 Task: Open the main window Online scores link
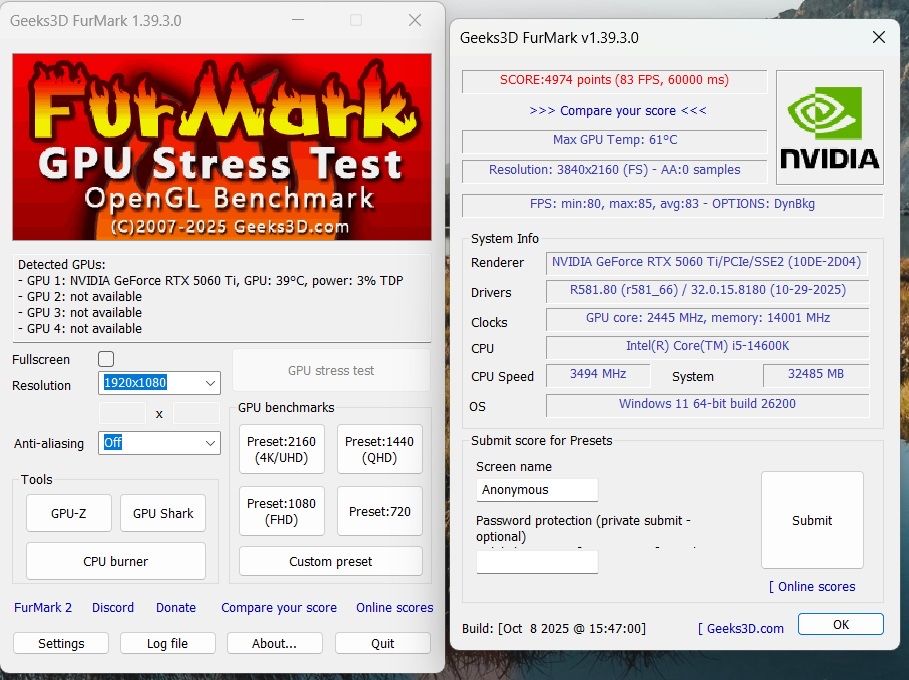pos(395,608)
